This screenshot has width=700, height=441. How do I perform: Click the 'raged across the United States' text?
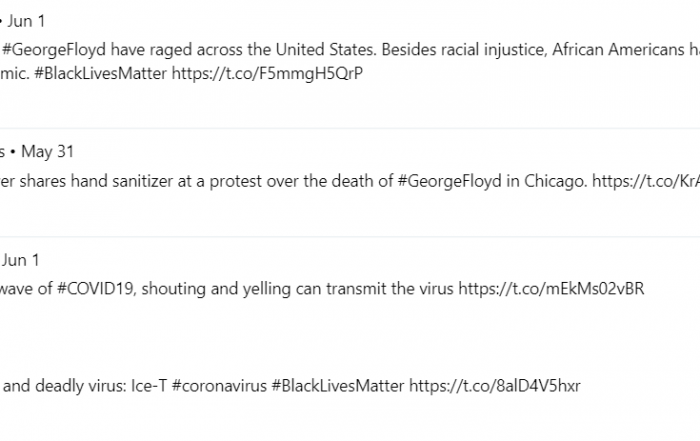pos(263,50)
